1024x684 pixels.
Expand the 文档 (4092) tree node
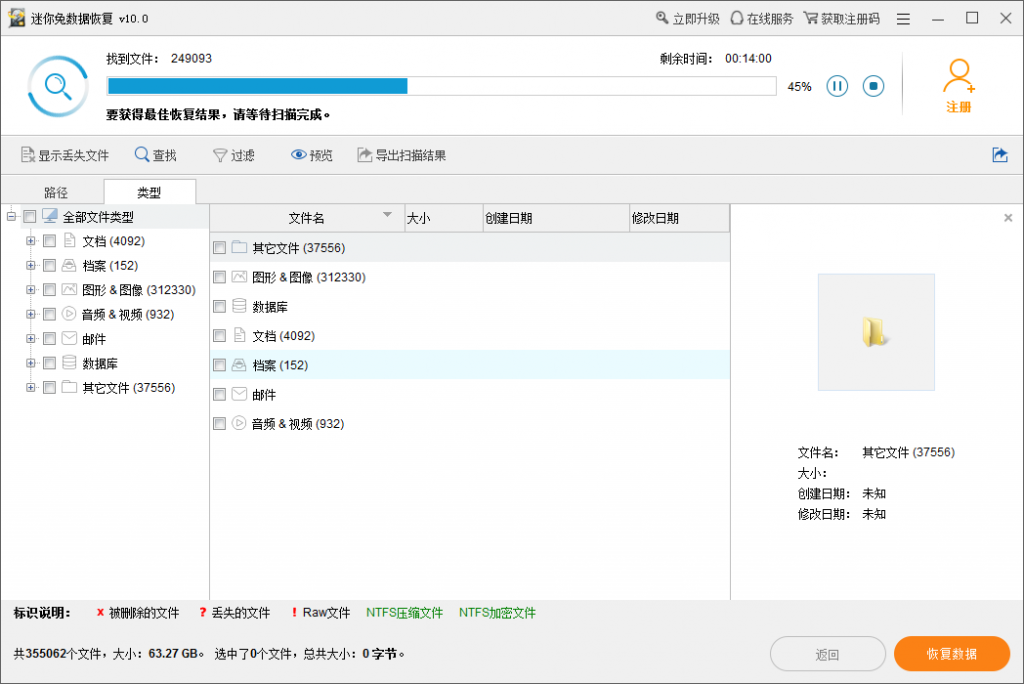pyautogui.click(x=31, y=241)
